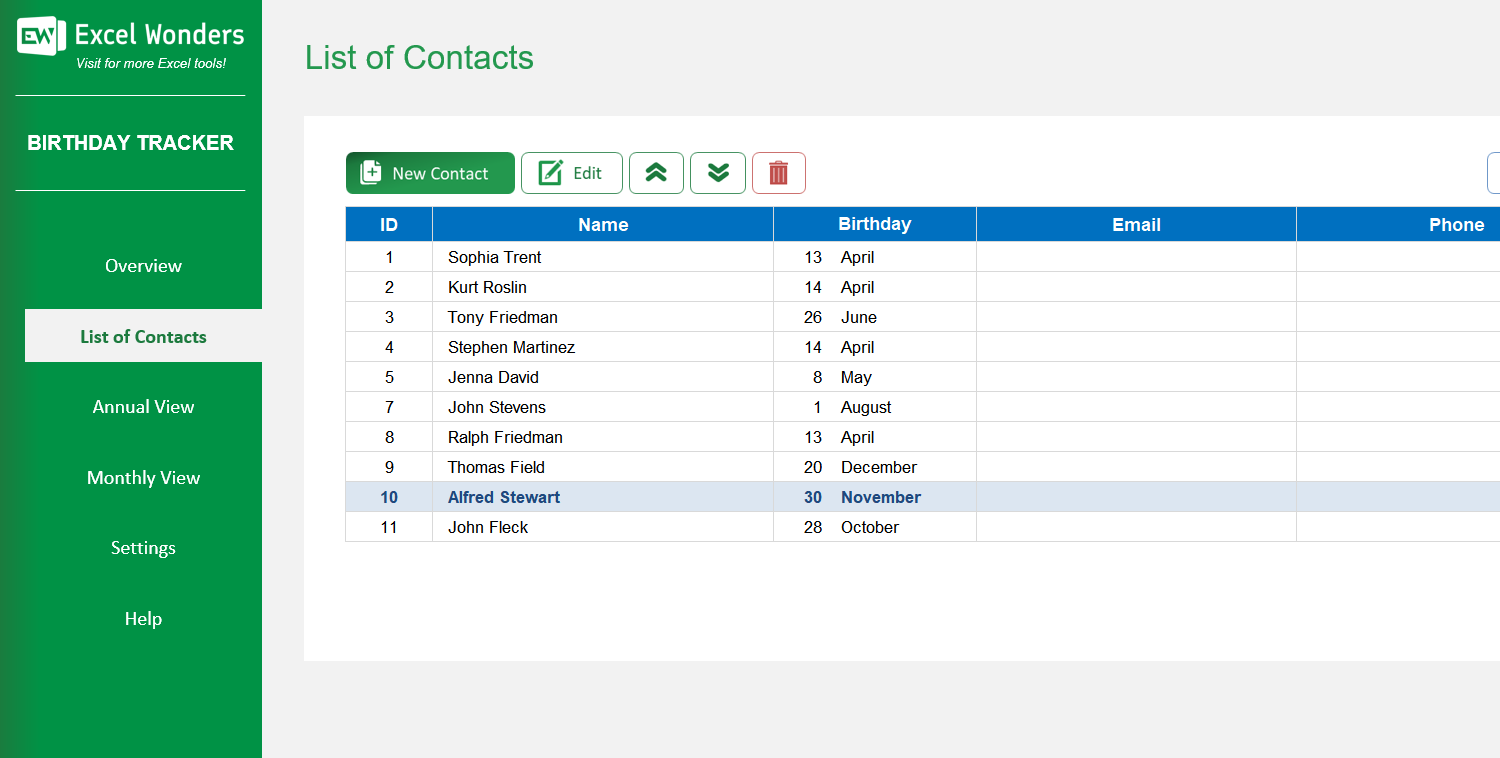The height and width of the screenshot is (758, 1500).
Task: Navigate to Overview in the sidebar
Action: click(143, 265)
